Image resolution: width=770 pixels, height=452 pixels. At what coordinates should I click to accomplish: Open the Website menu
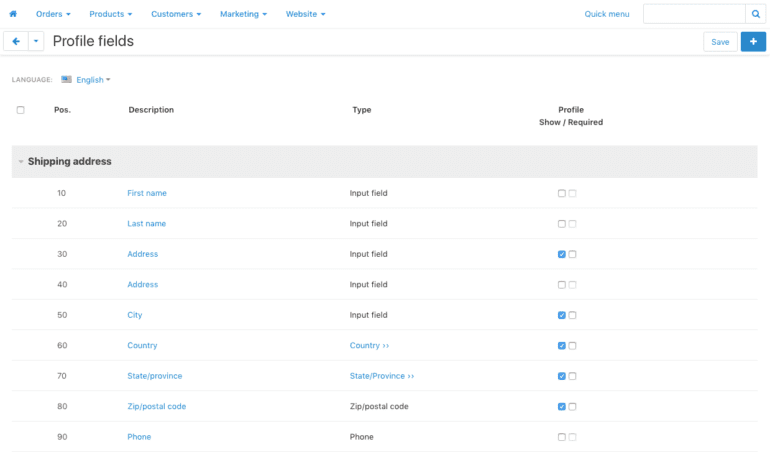(305, 14)
